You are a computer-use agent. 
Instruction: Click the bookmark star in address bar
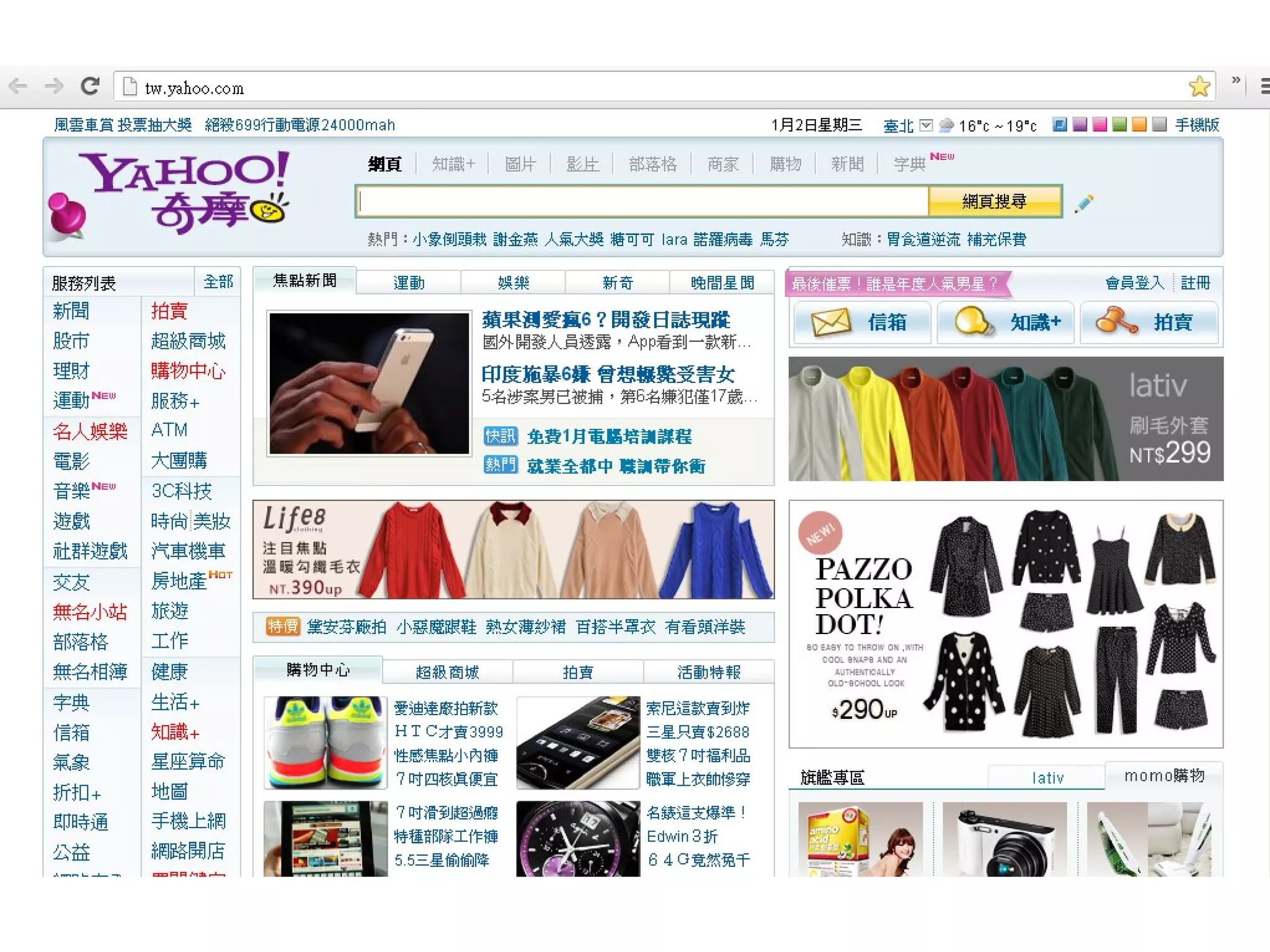[x=1199, y=86]
